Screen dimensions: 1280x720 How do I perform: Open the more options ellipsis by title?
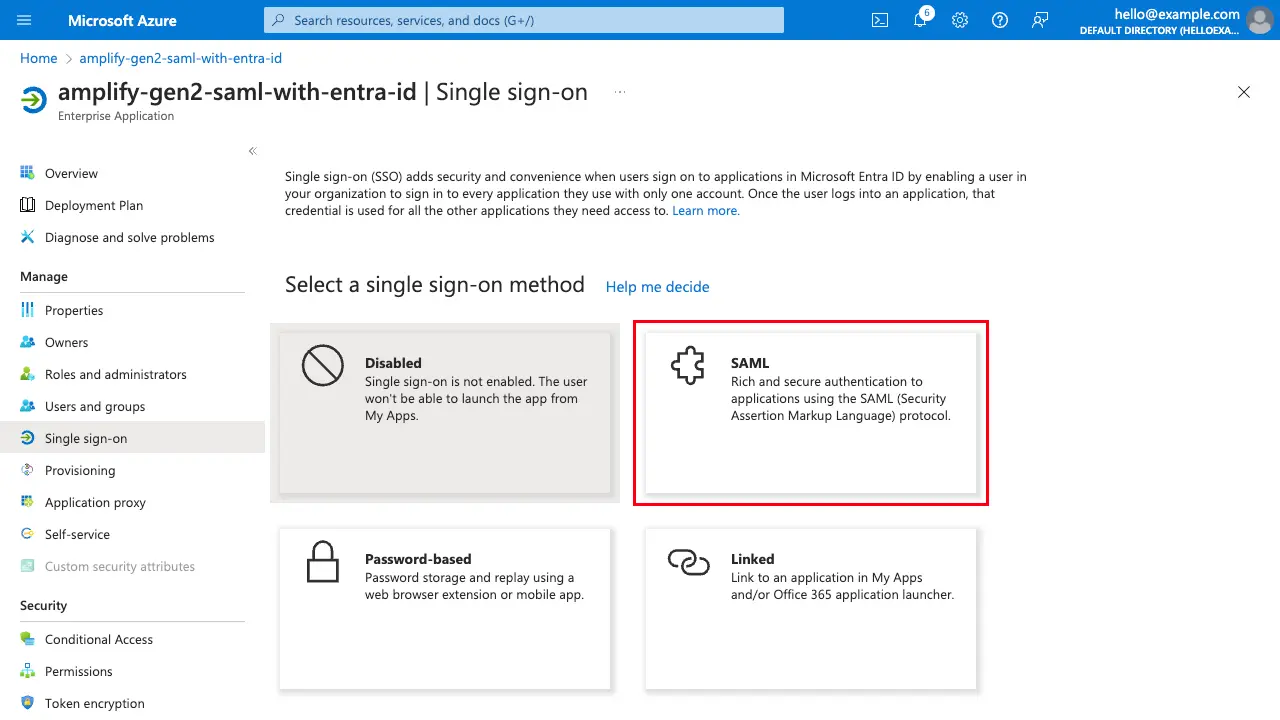(620, 92)
